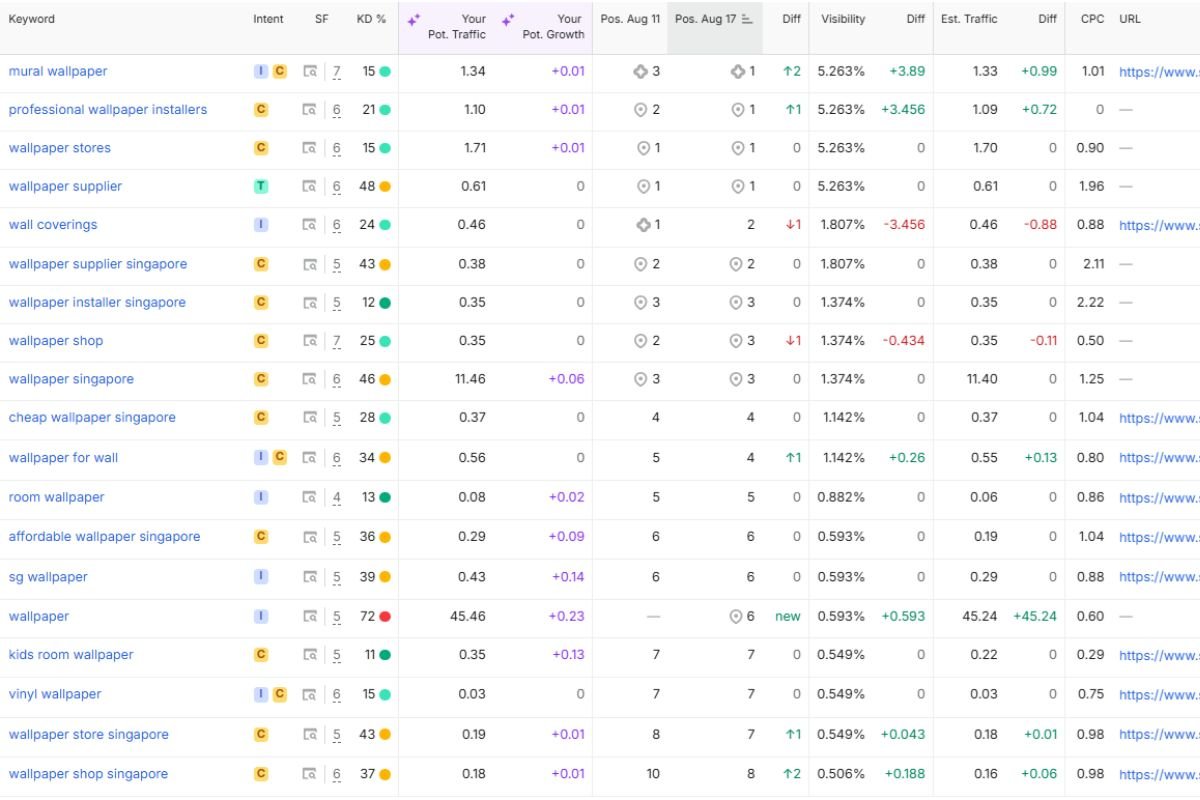Open SERP features icon for mural wallpaper
1200x800 pixels.
pyautogui.click(x=310, y=71)
